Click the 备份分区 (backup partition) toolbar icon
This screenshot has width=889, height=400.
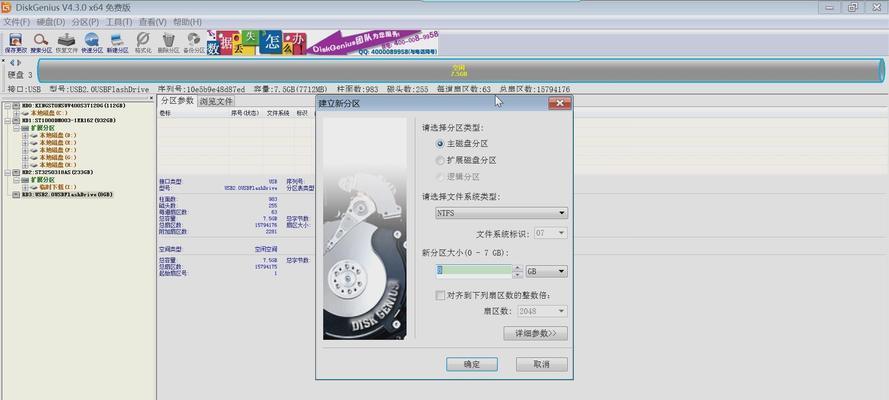pos(194,43)
